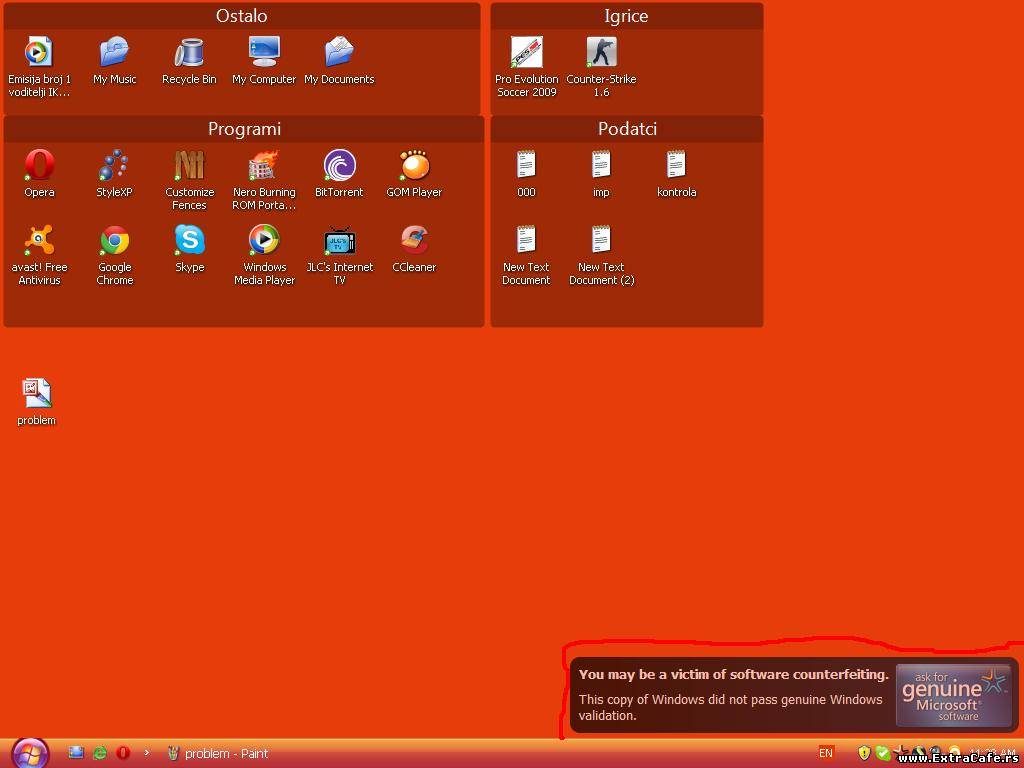Select the GOM Player shortcut
Screen dimensions: 1024x768
pos(414,173)
